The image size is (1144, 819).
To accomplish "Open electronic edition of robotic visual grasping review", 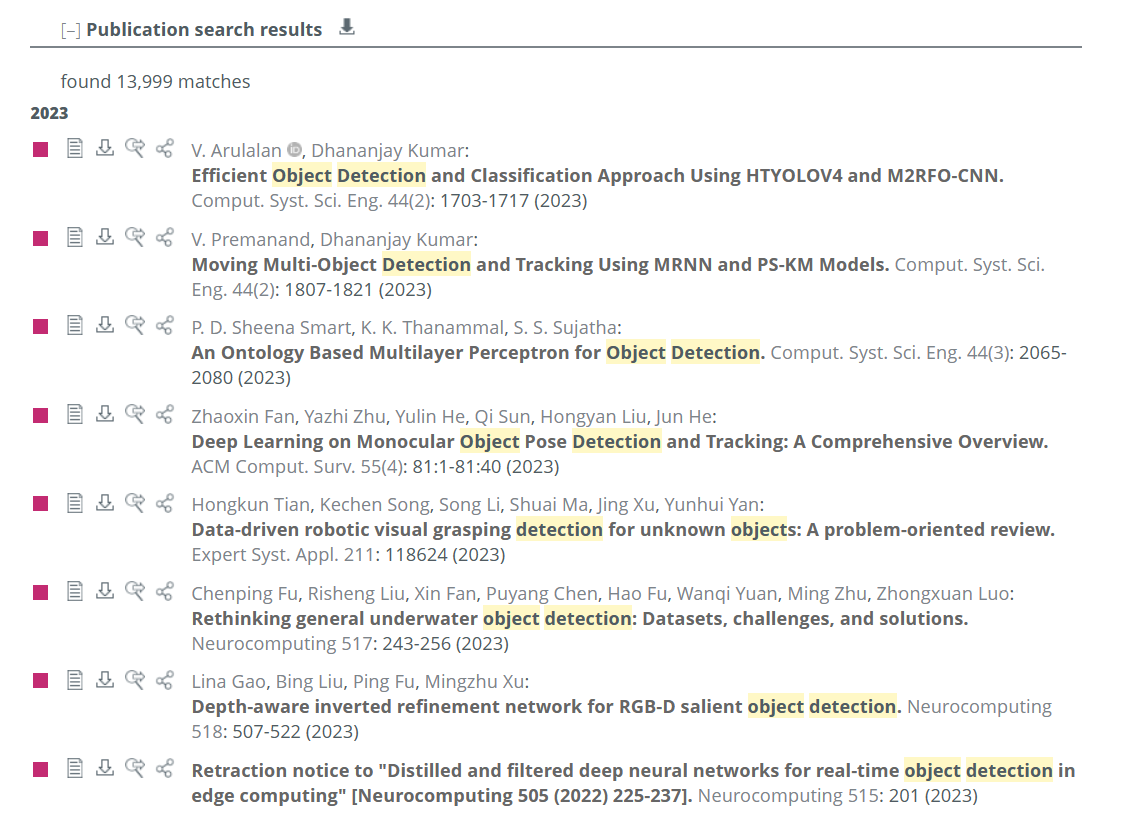I will tap(74, 502).
